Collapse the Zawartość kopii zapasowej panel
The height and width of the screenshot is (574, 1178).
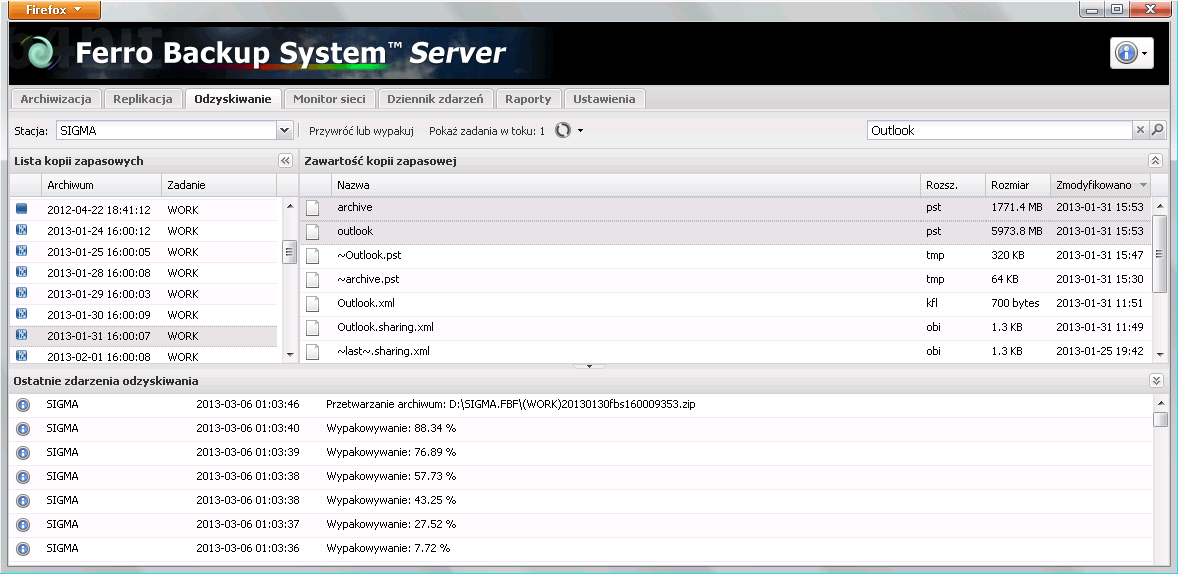coord(1156,161)
